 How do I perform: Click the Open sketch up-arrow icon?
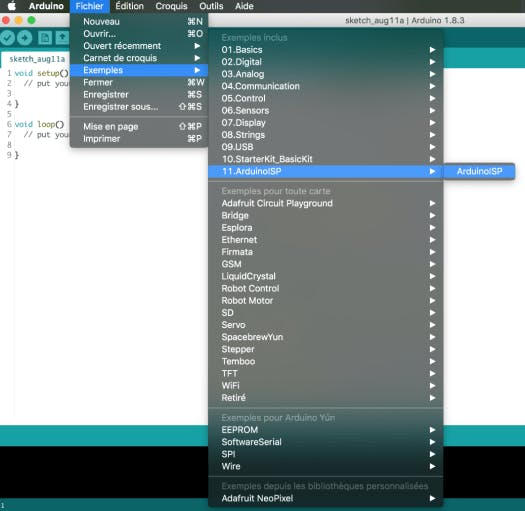click(x=63, y=38)
